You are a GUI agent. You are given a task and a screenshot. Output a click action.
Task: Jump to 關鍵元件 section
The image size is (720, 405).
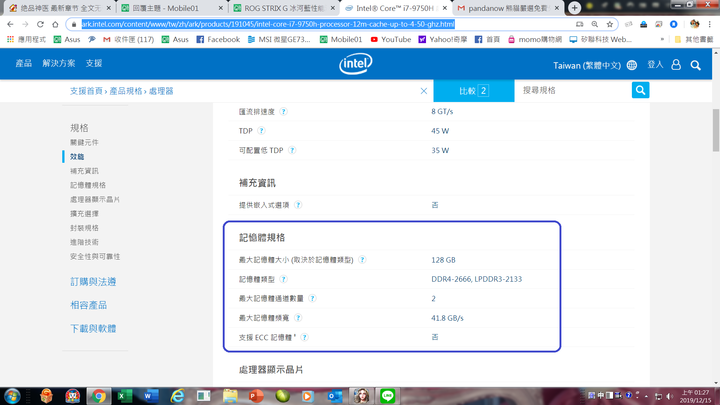[84, 142]
